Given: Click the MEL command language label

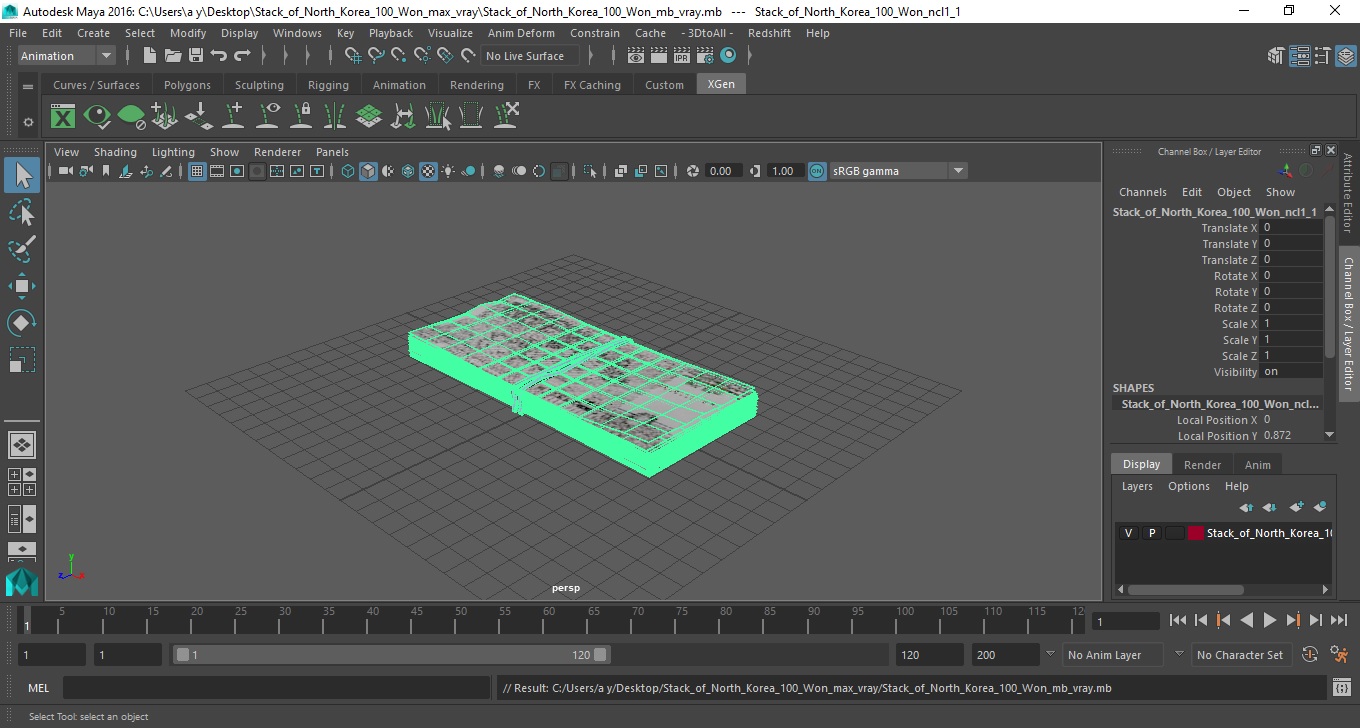Looking at the screenshot, I should click(38, 688).
